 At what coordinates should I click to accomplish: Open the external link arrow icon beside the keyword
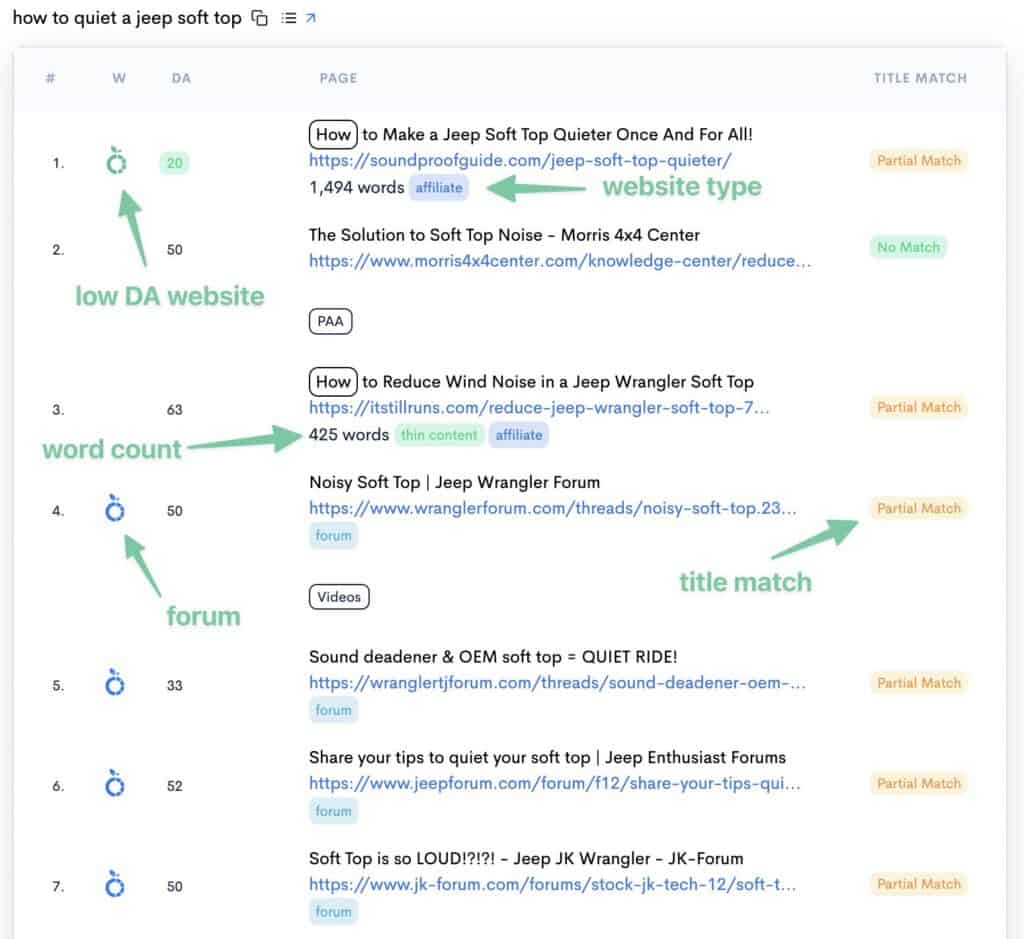click(x=311, y=18)
